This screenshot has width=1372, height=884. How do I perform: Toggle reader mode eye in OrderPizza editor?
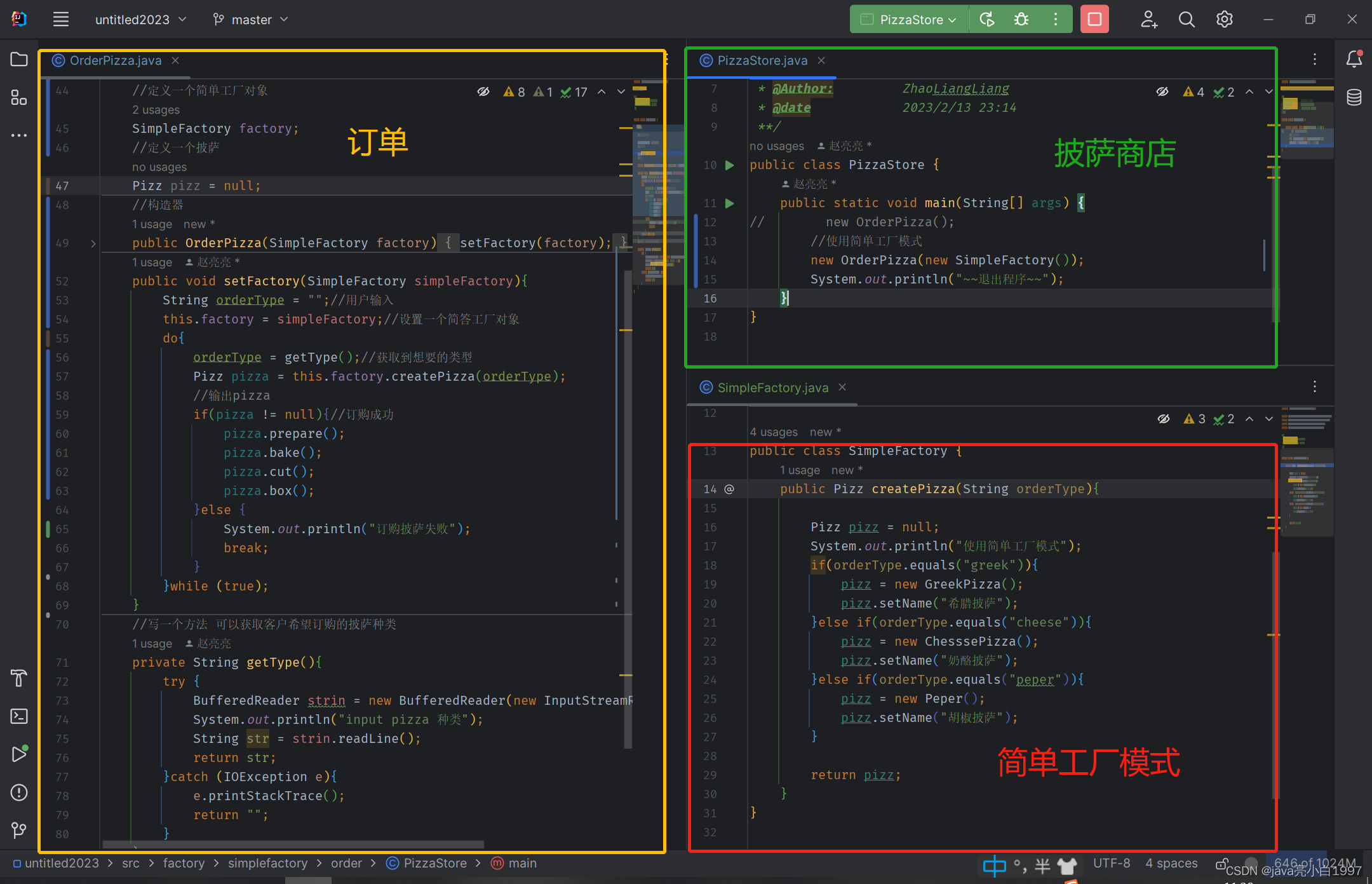point(483,92)
